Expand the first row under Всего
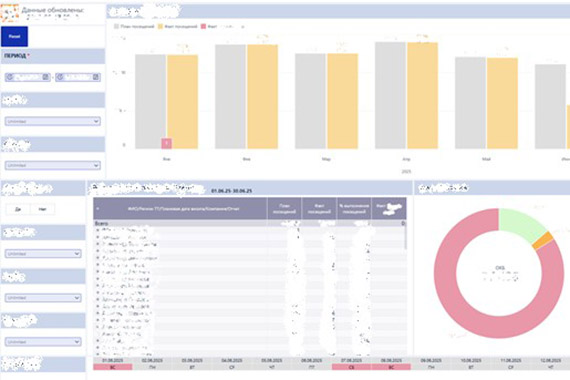570x380 pixels. [x=97, y=230]
